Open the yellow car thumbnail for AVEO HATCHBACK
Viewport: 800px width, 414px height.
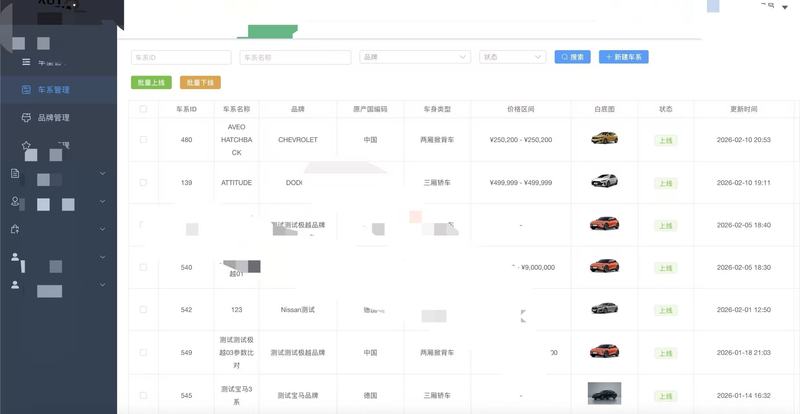click(604, 139)
